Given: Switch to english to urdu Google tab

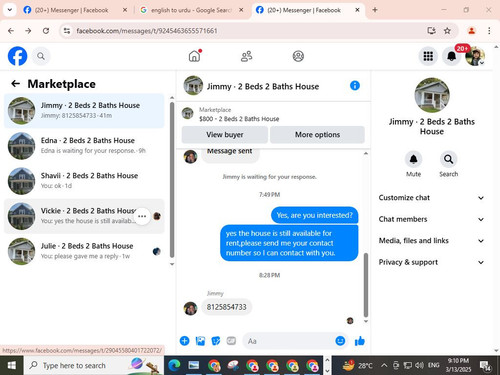Looking at the screenshot, I should 191,10.
